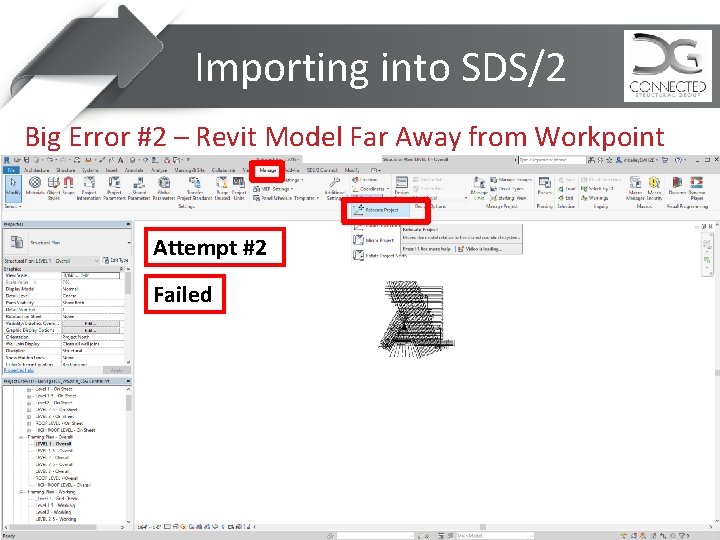
Task: Open the Materials tool
Action: (x=35, y=186)
